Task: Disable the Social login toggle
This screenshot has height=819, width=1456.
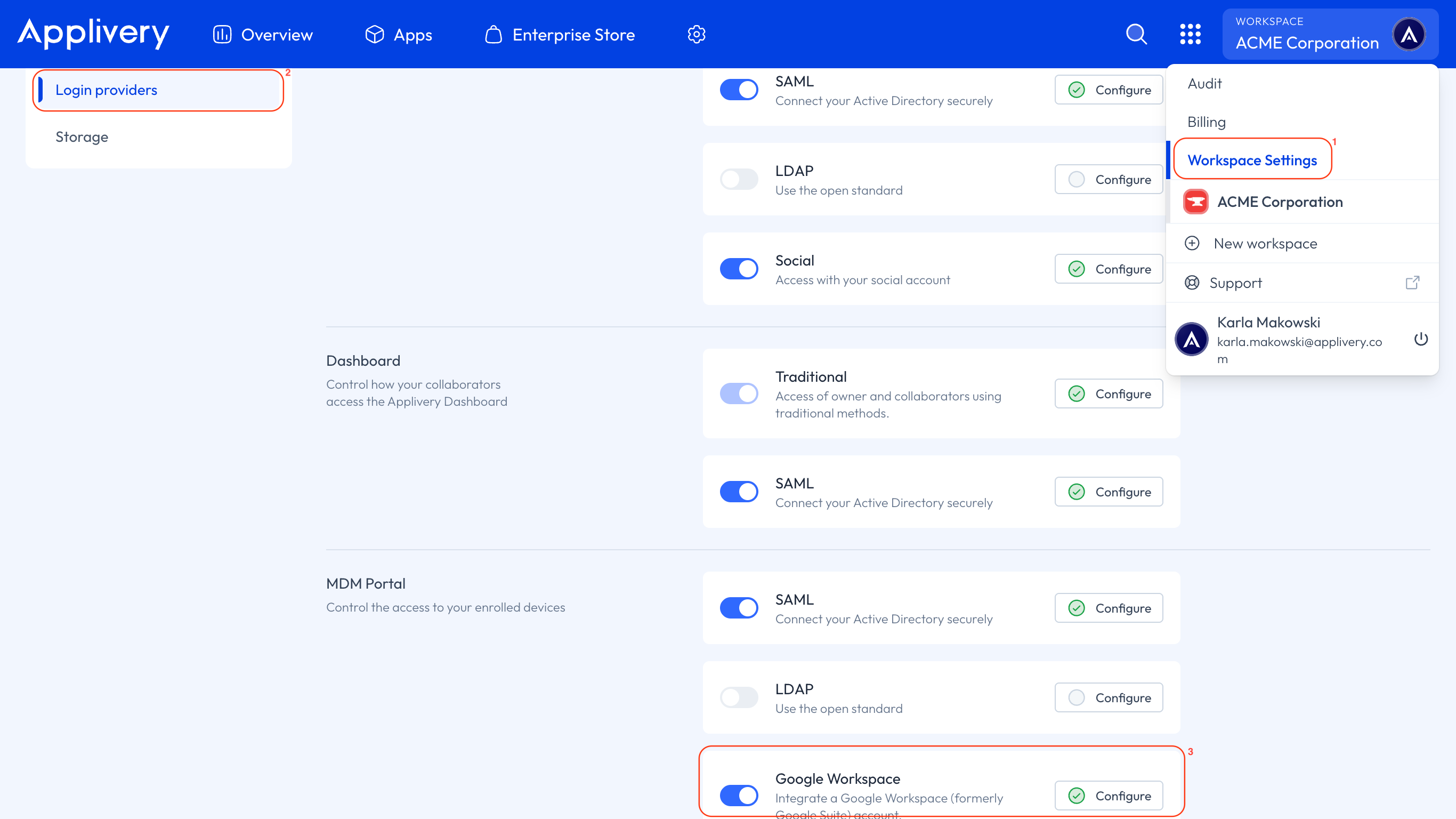Action: click(739, 269)
